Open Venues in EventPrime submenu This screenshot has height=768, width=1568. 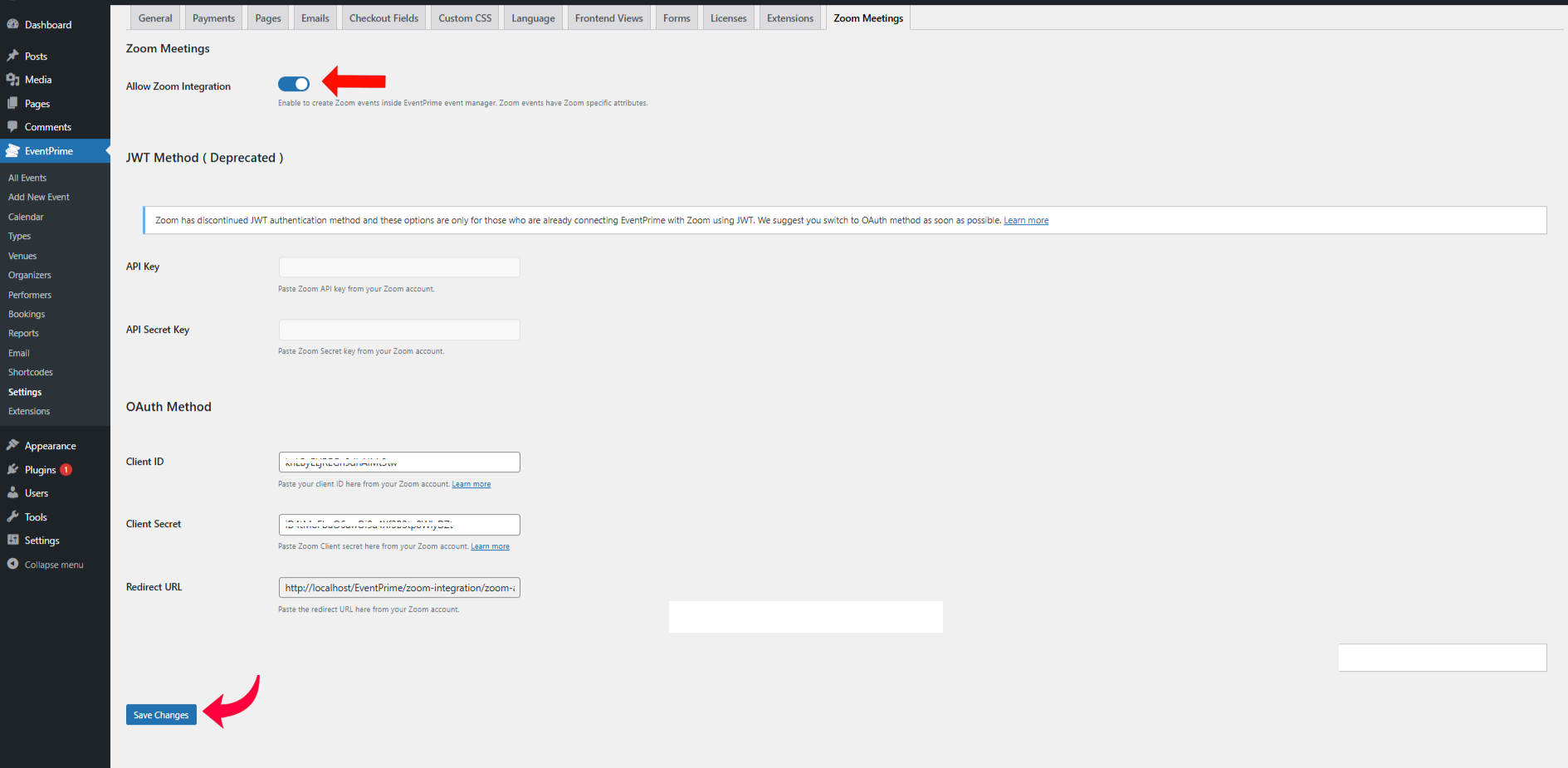(22, 256)
